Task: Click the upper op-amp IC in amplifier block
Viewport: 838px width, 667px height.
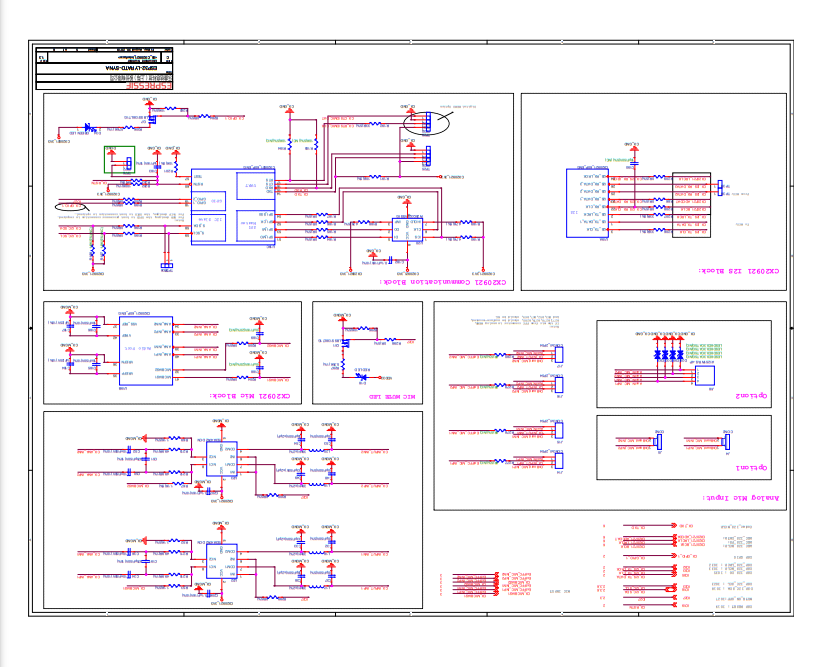Action: [222, 460]
